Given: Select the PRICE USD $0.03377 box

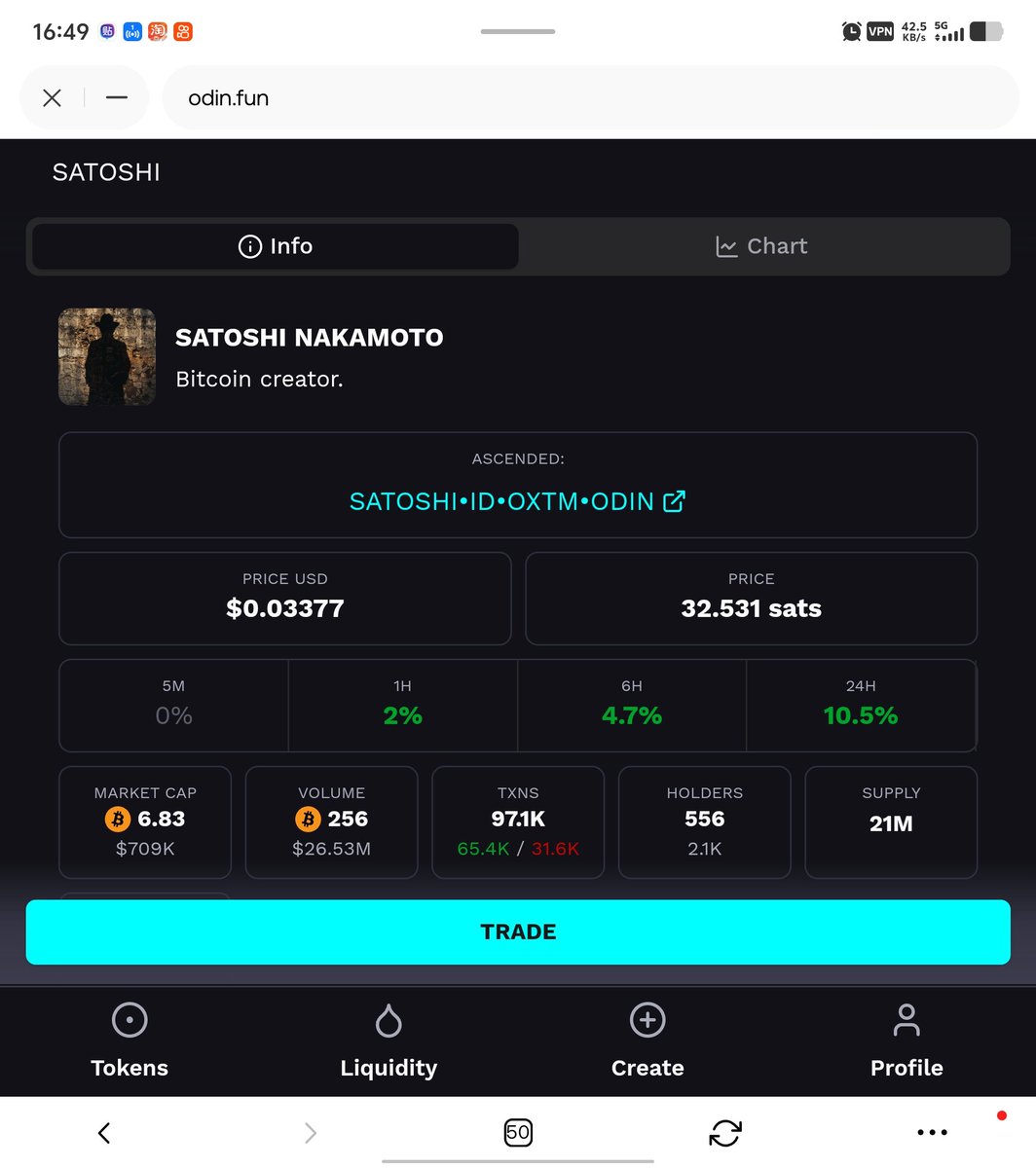Looking at the screenshot, I should coord(285,599).
